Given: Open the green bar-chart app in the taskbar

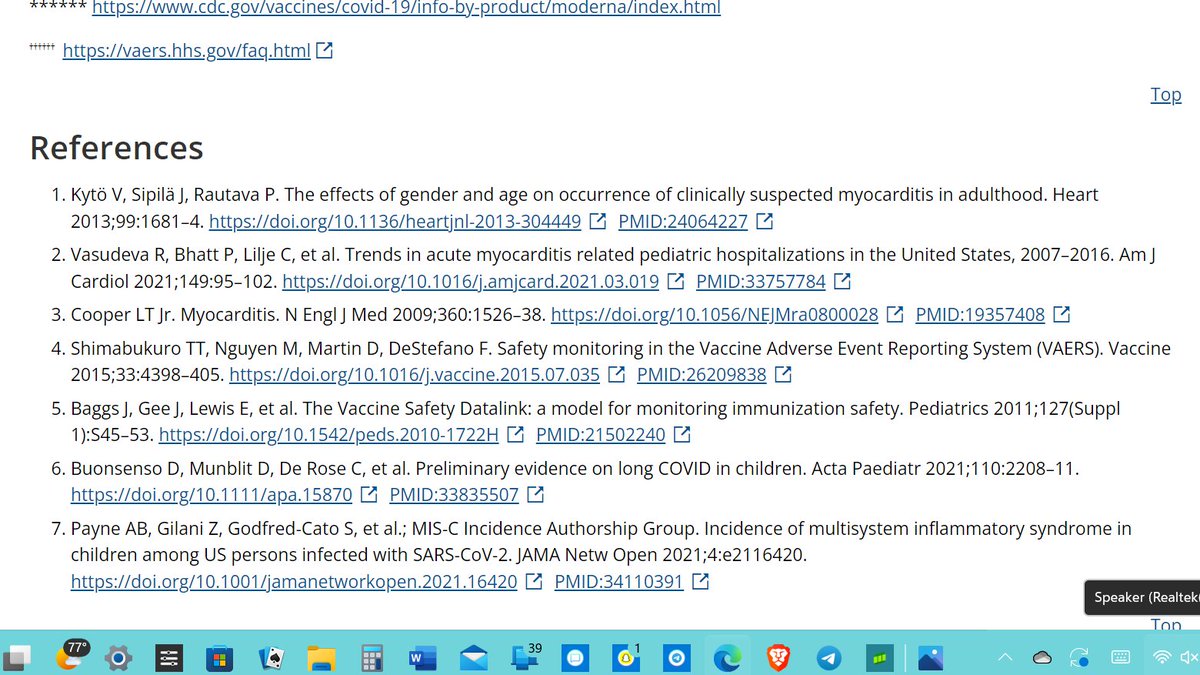Looking at the screenshot, I should (x=879, y=658).
